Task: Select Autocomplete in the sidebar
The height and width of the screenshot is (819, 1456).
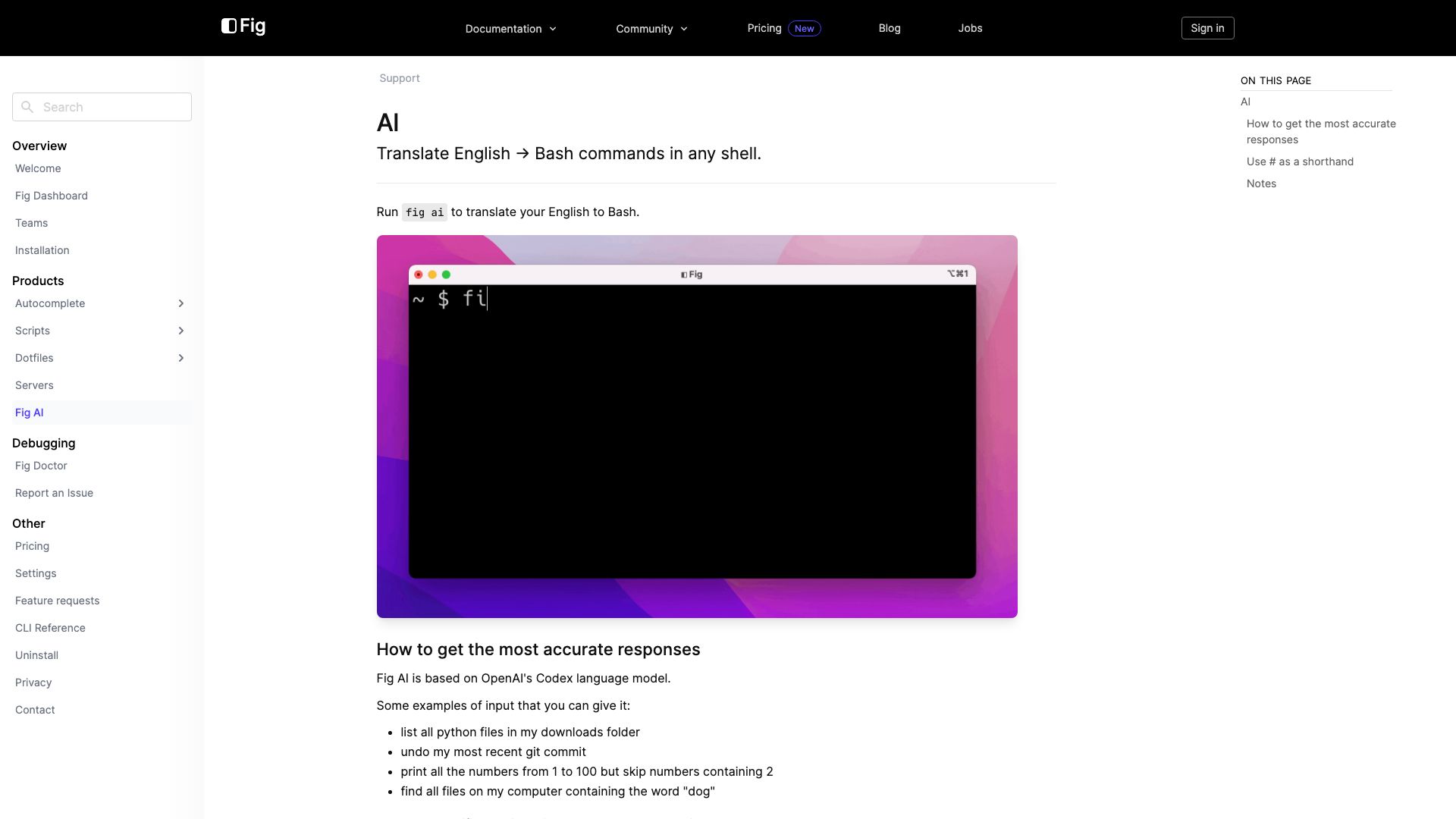Action: click(50, 303)
